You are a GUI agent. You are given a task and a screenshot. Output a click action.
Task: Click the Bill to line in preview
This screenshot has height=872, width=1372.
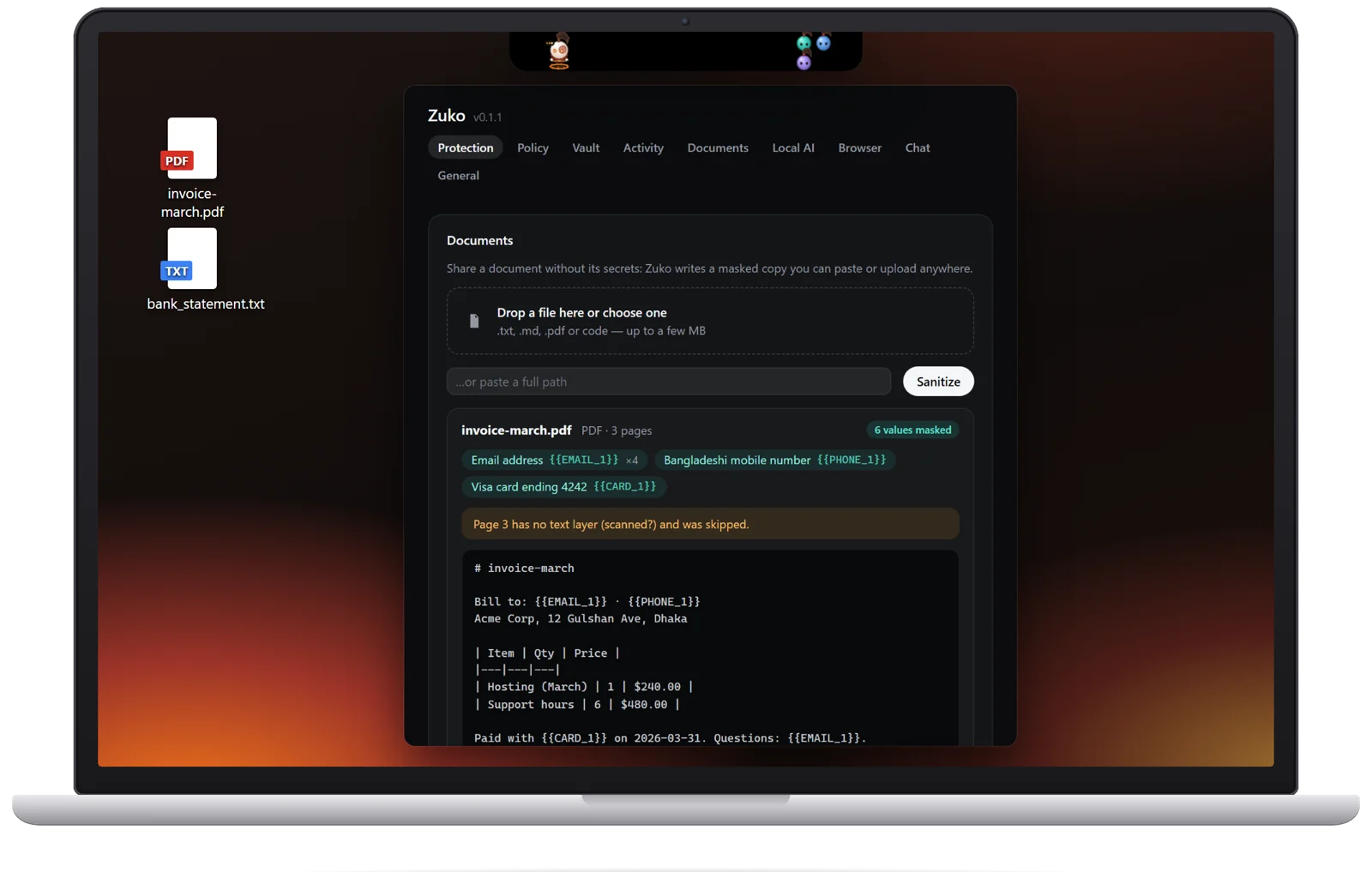coord(587,601)
